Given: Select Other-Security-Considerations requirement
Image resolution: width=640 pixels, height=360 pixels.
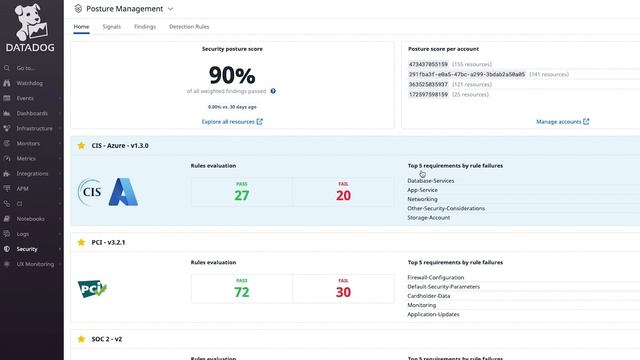Looking at the screenshot, I should (446, 208).
